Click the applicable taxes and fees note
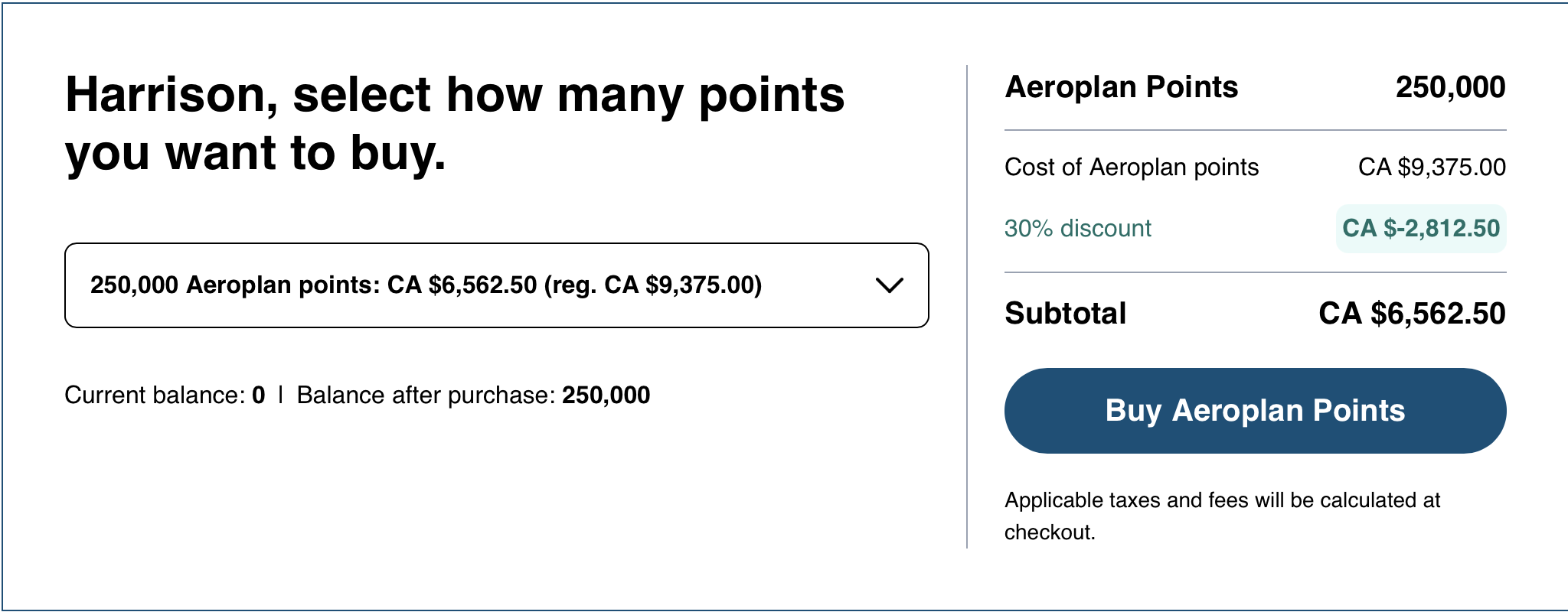 click(1222, 516)
